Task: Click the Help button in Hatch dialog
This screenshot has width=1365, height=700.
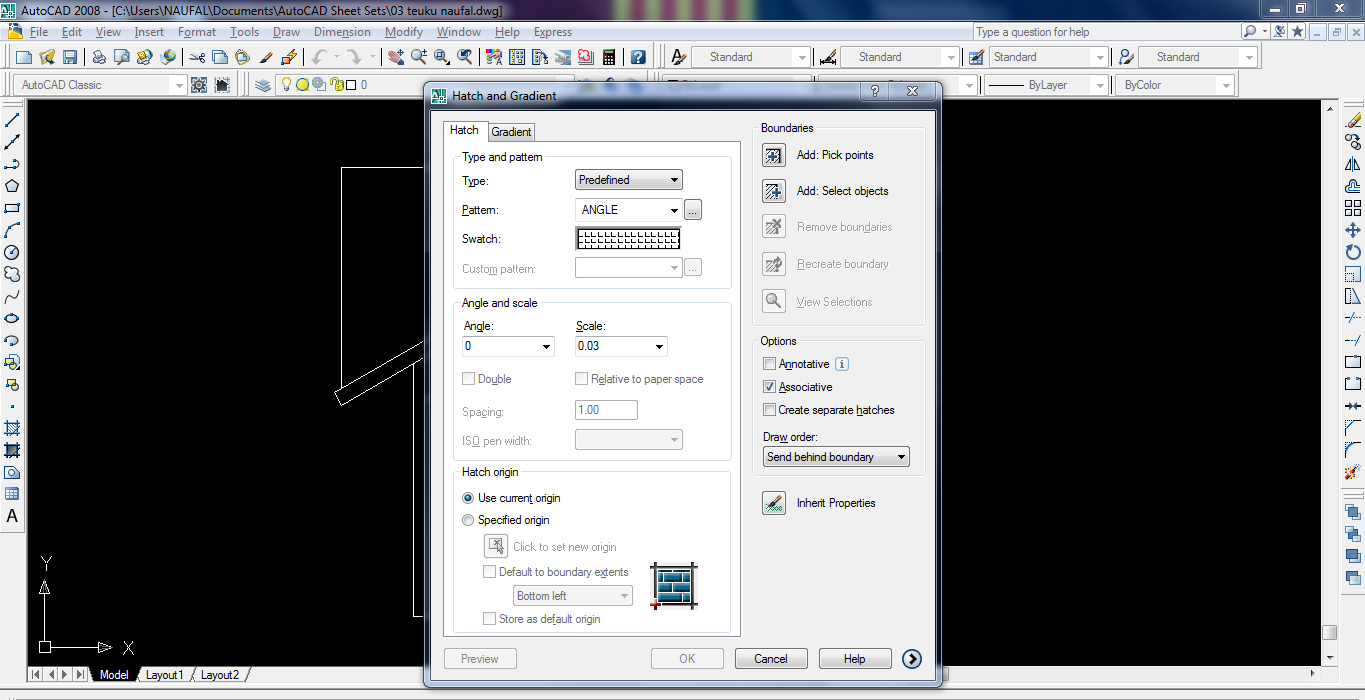Action: [x=855, y=659]
